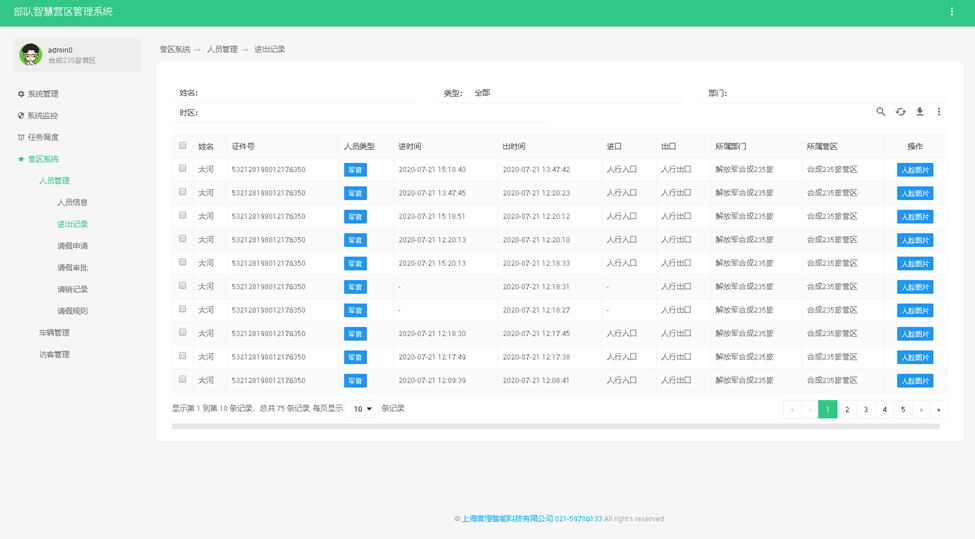Image resolution: width=975 pixels, height=539 pixels.
Task: Click the search magnifier icon above the table
Action: click(881, 112)
